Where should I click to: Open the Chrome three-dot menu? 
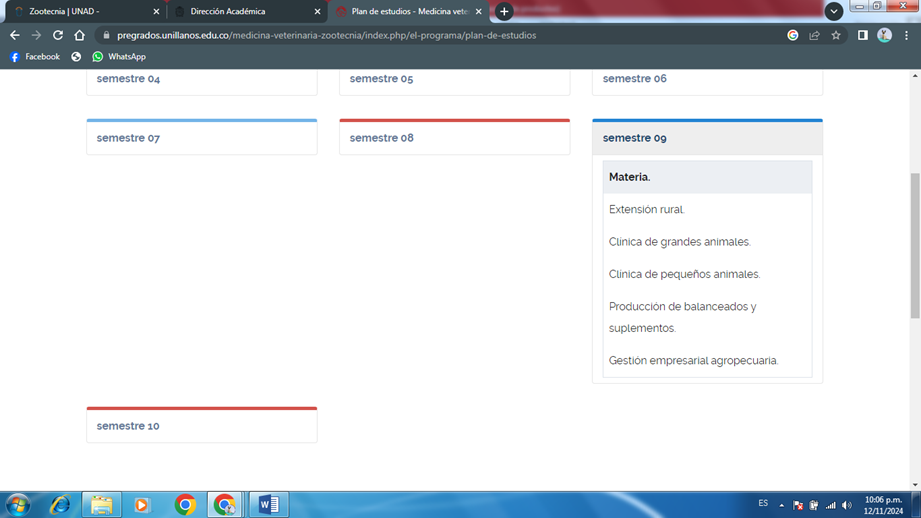[x=906, y=35]
